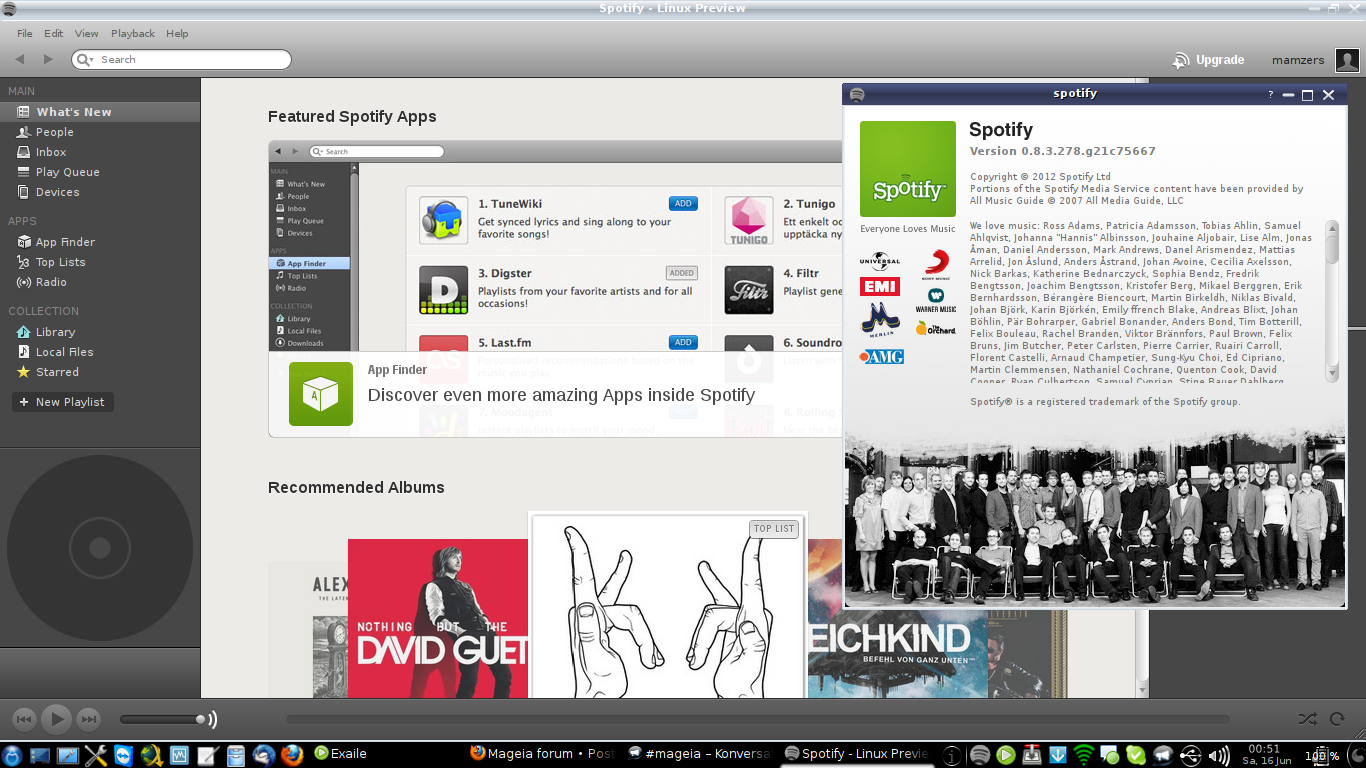Click the AMG logo in the About dialog
Image resolution: width=1366 pixels, height=768 pixels.
881,356
